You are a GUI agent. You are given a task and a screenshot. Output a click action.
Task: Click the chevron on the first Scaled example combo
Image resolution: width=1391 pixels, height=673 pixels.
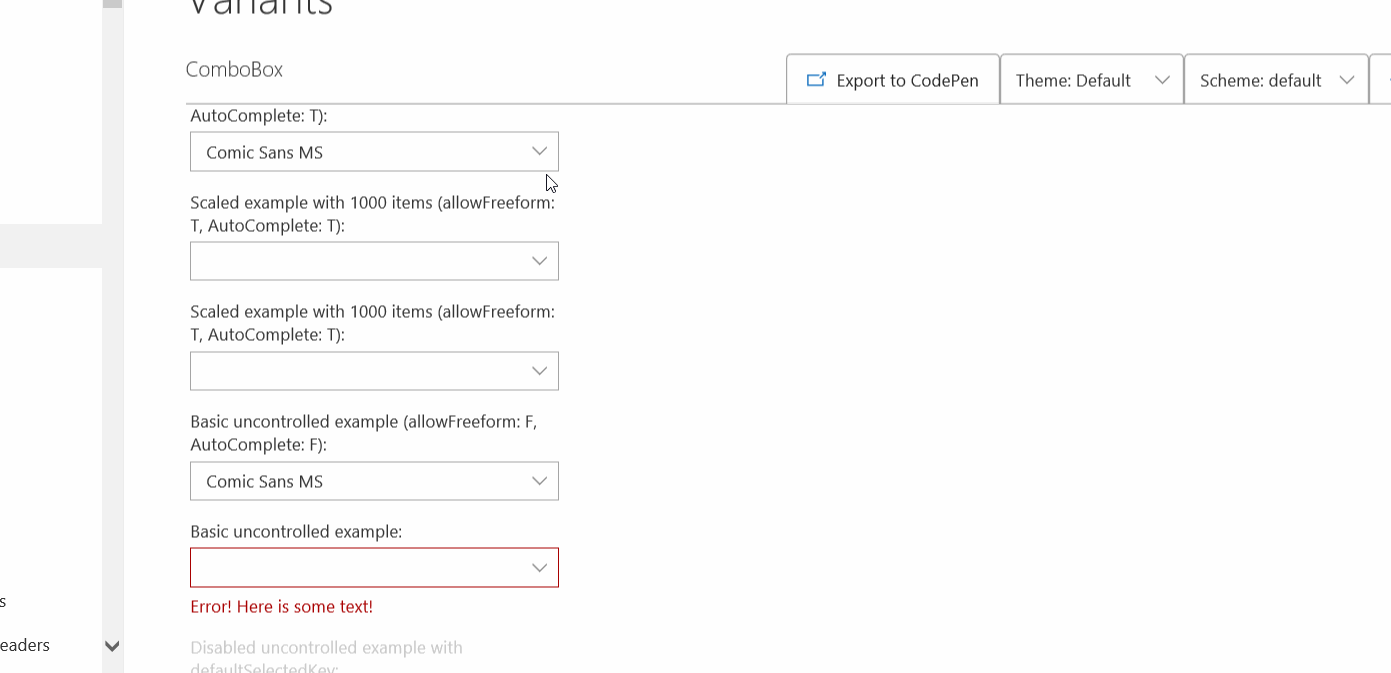(539, 261)
